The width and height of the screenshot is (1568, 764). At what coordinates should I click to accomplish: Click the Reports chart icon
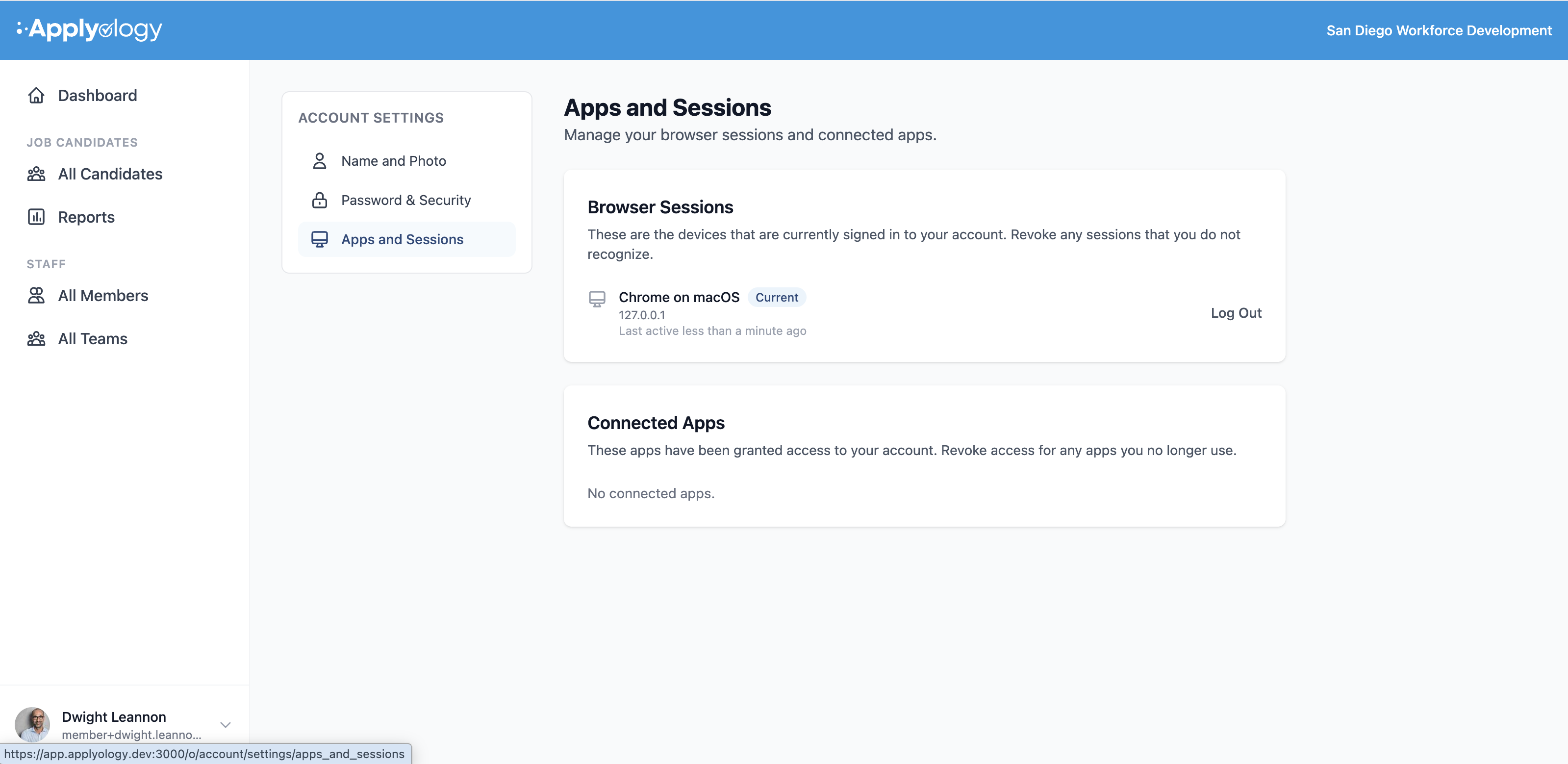coord(36,217)
